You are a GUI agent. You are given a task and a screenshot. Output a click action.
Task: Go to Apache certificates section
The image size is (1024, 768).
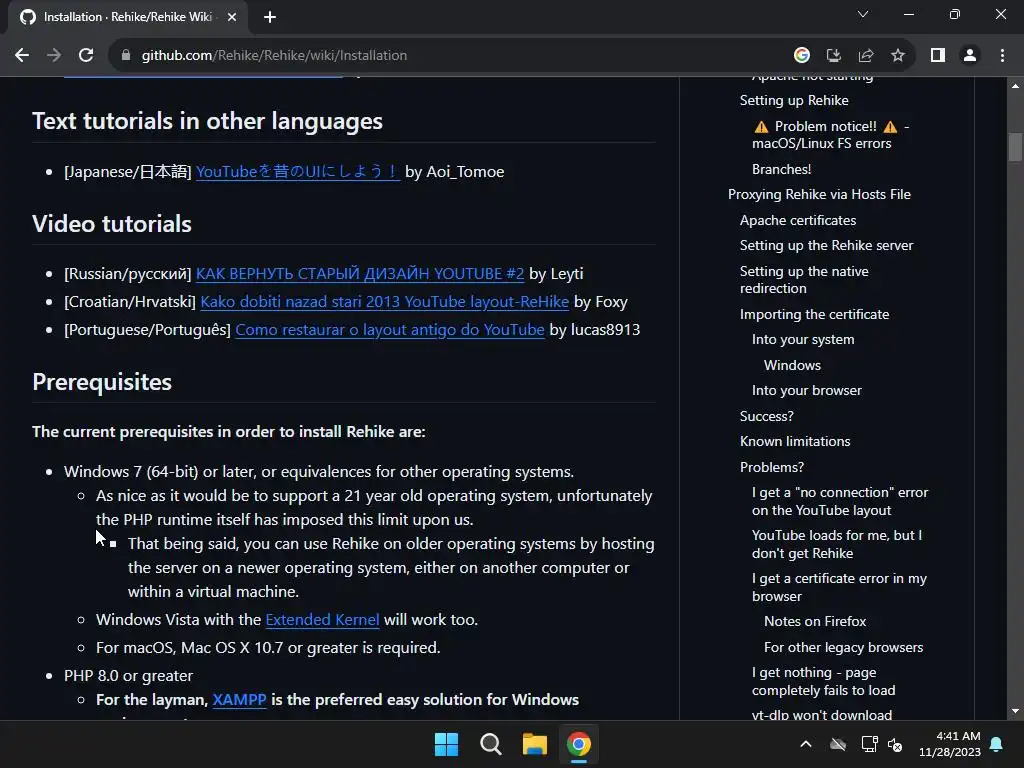coord(798,221)
